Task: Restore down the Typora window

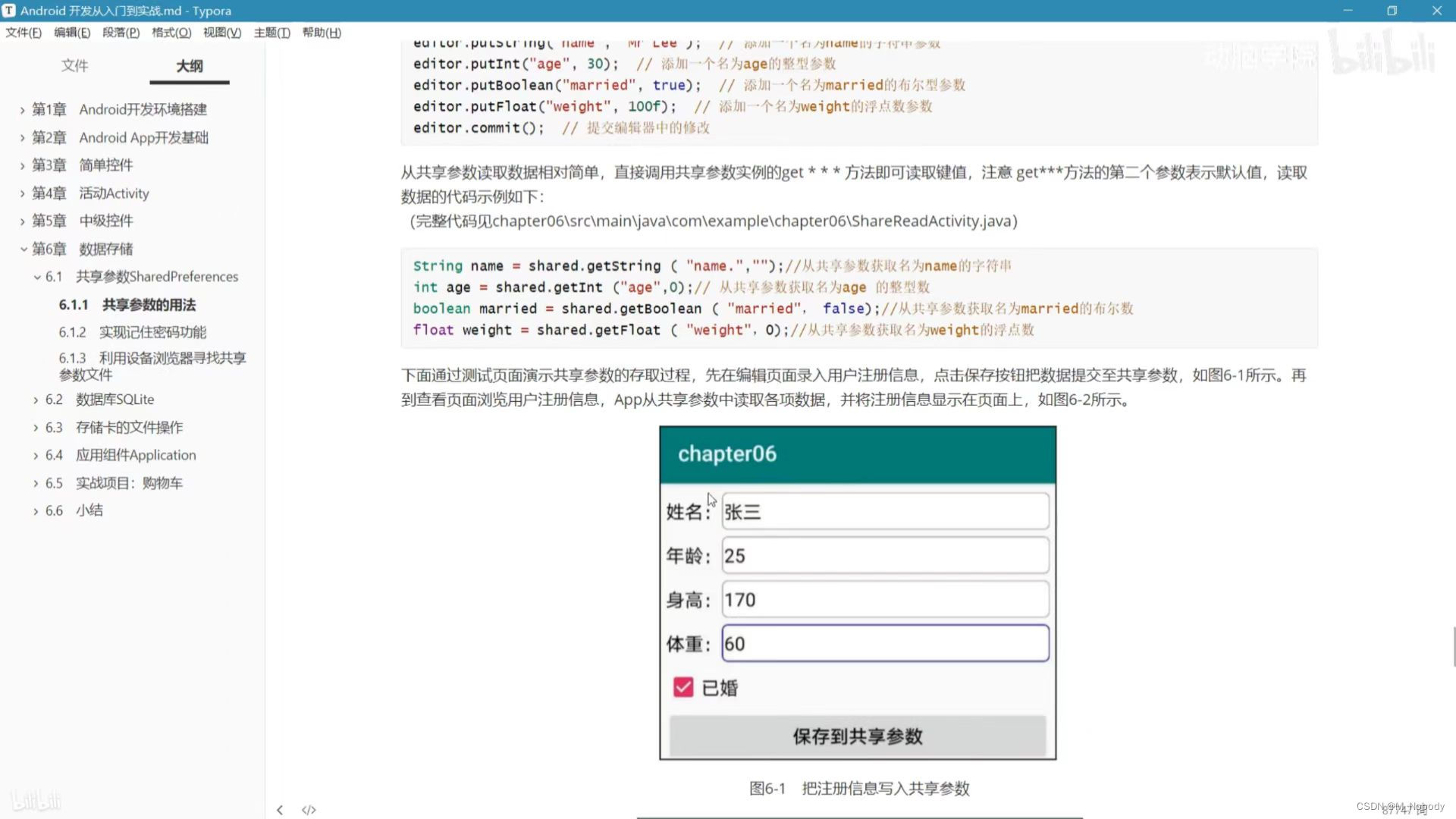Action: [x=1392, y=11]
